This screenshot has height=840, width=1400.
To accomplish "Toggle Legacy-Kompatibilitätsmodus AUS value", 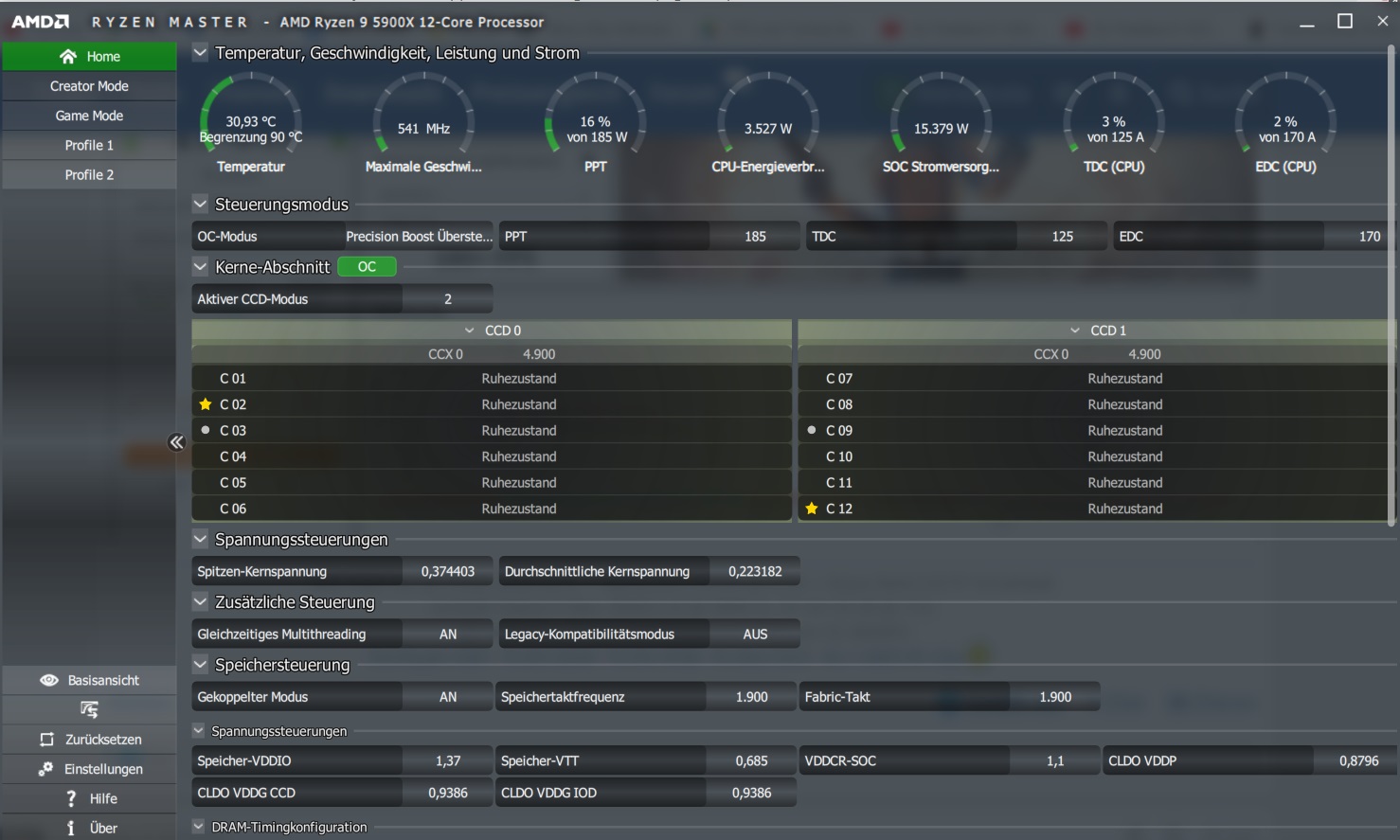I will [755, 634].
